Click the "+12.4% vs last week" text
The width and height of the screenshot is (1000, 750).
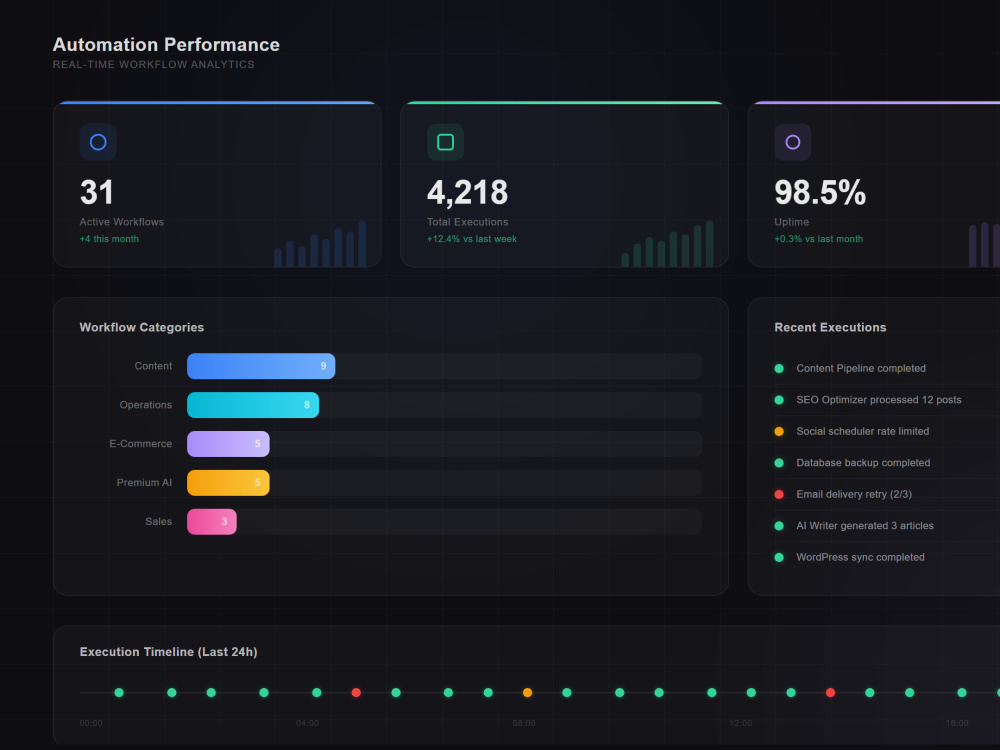pyautogui.click(x=472, y=239)
